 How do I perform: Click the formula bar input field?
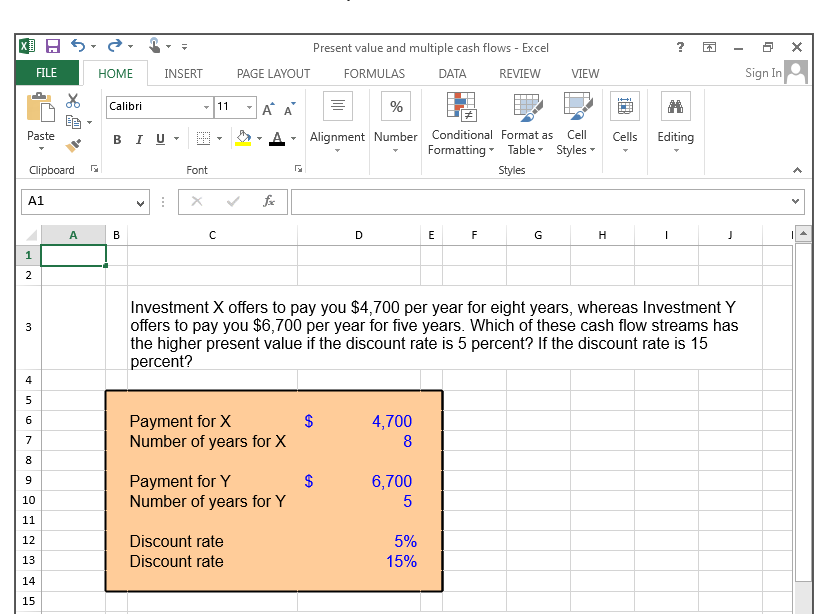[x=540, y=202]
